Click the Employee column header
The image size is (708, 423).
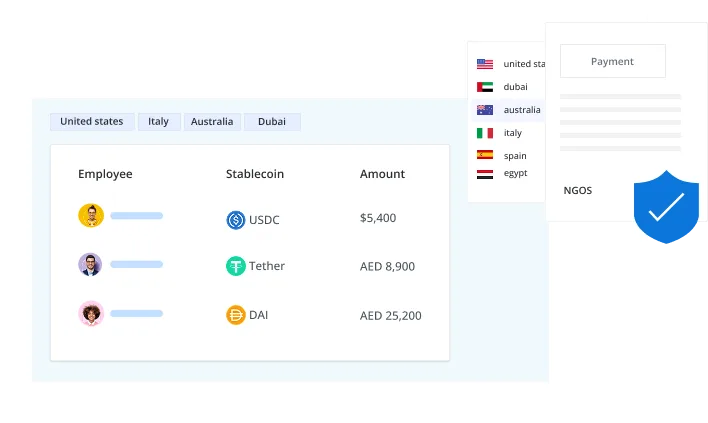(105, 174)
